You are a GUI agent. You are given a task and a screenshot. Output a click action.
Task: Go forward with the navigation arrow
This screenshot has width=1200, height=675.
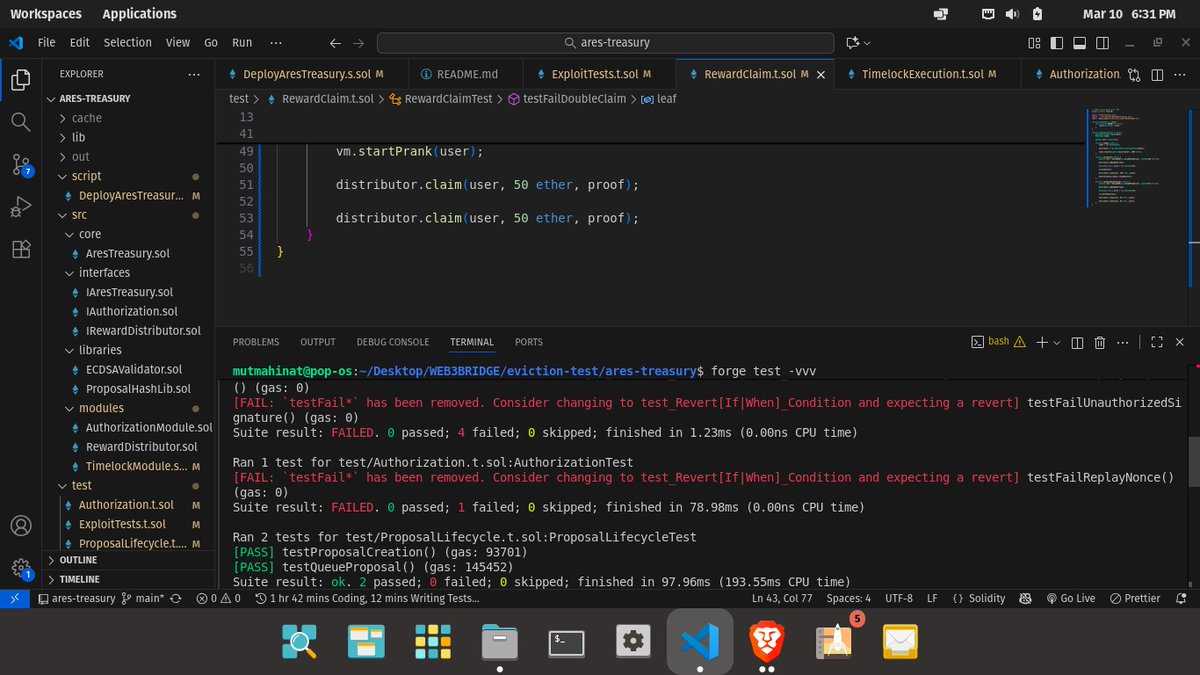tap(358, 43)
